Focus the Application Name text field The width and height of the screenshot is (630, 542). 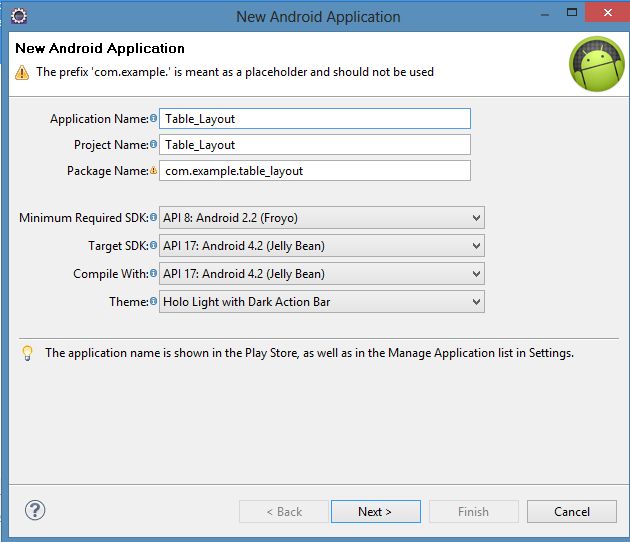[315, 119]
